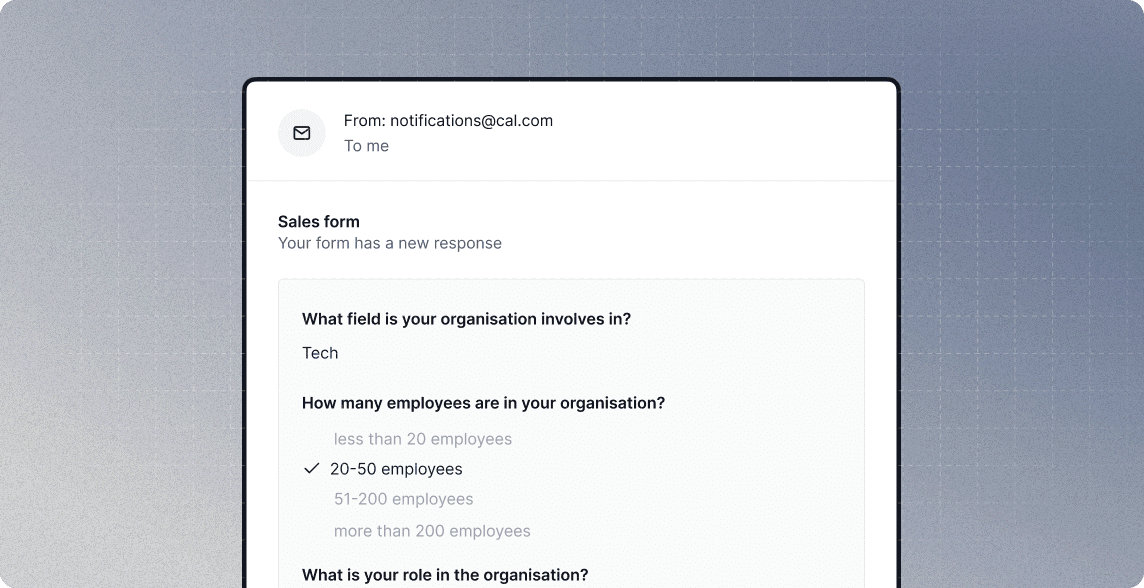The image size is (1144, 588).
Task: Click the What is your role question
Action: (x=445, y=575)
